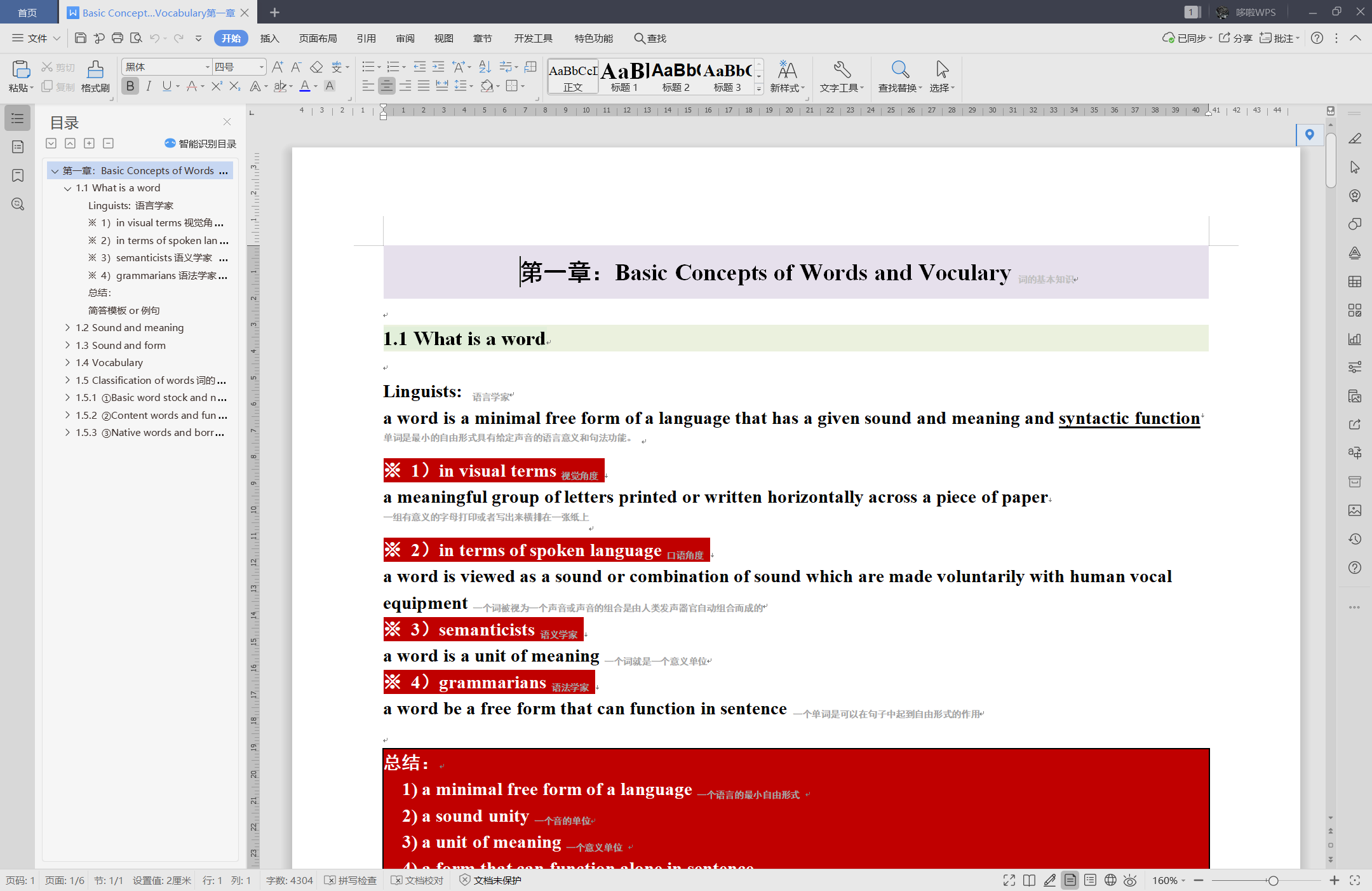1372x891 pixels.
Task: Toggle center alignment
Action: (x=386, y=86)
